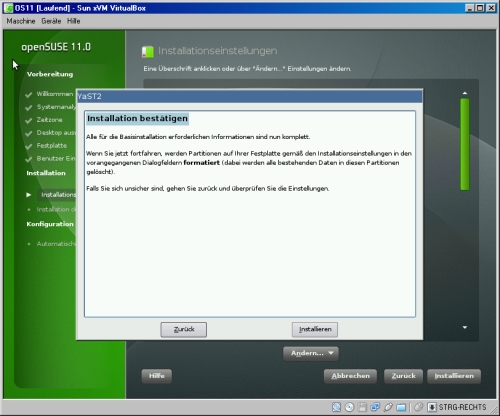Go back with the dialog's Zurück button
Viewport: 500px width, 416px height.
coord(184,329)
